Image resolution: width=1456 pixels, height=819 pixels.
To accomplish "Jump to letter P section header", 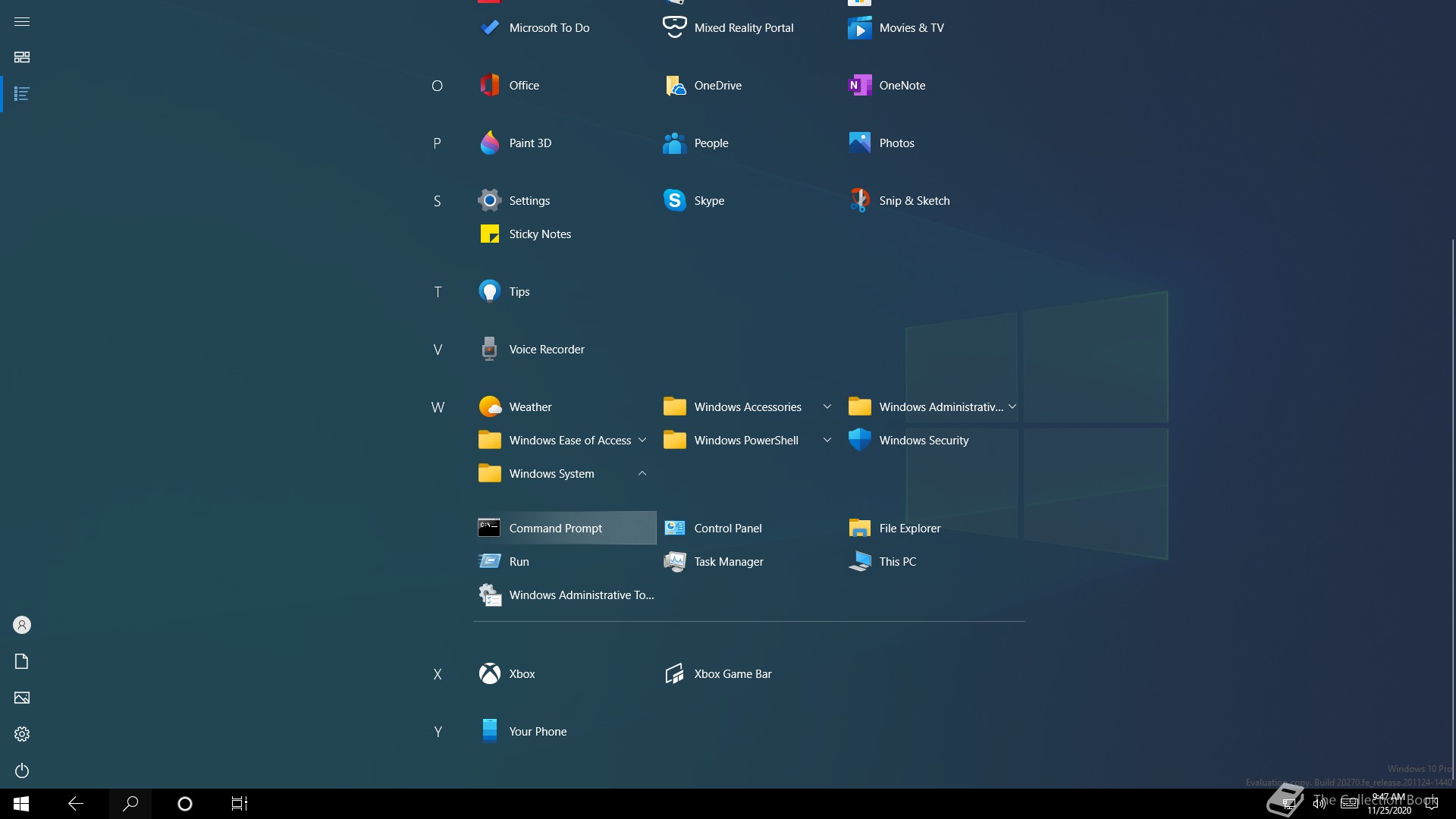I will (x=438, y=143).
